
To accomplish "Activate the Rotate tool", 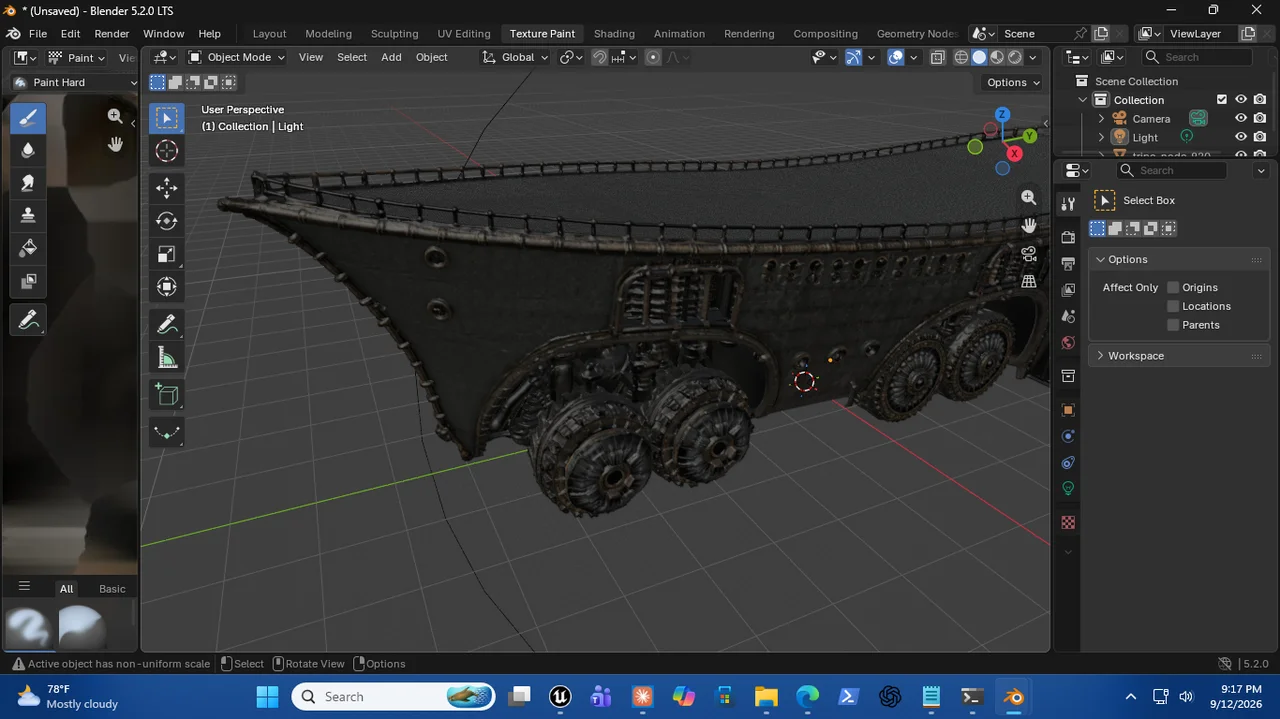I will coord(167,221).
